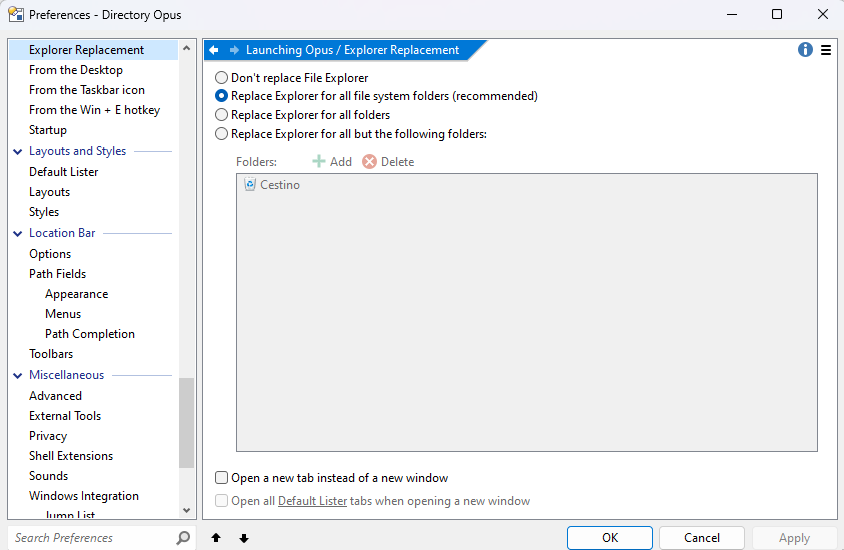Open the Styles page
The height and width of the screenshot is (550, 844).
pyautogui.click(x=44, y=212)
